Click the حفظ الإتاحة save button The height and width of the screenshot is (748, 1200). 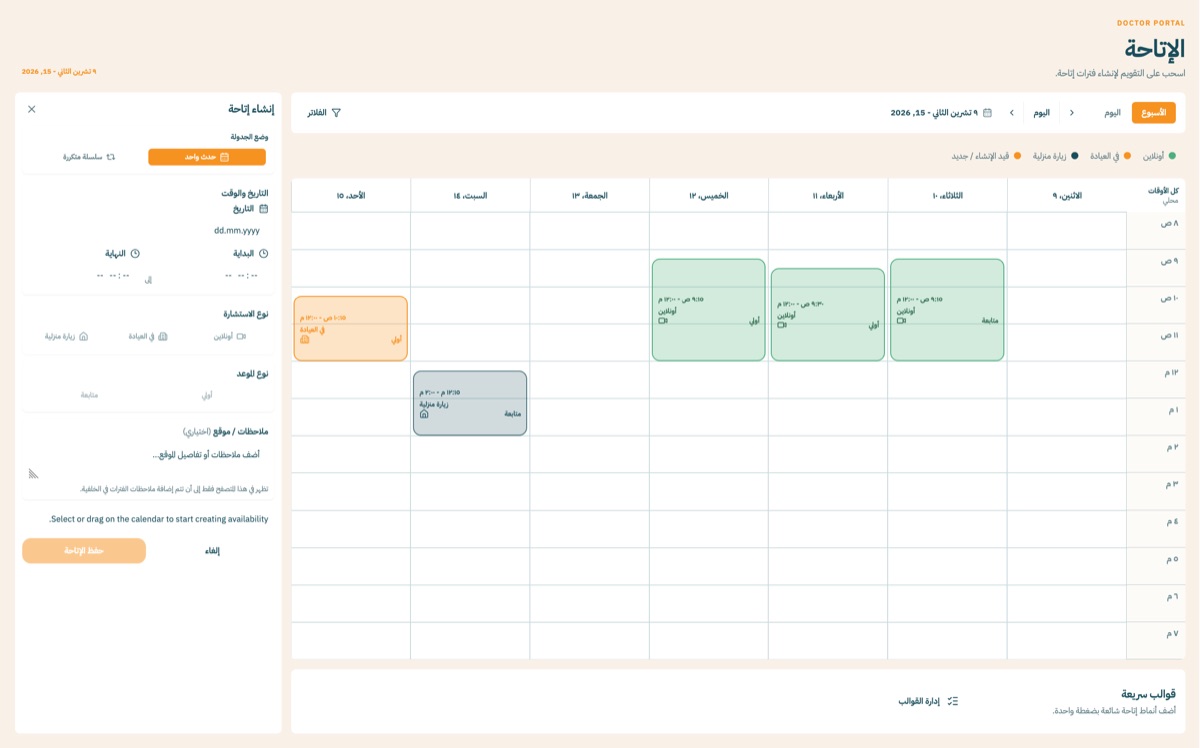pos(84,551)
